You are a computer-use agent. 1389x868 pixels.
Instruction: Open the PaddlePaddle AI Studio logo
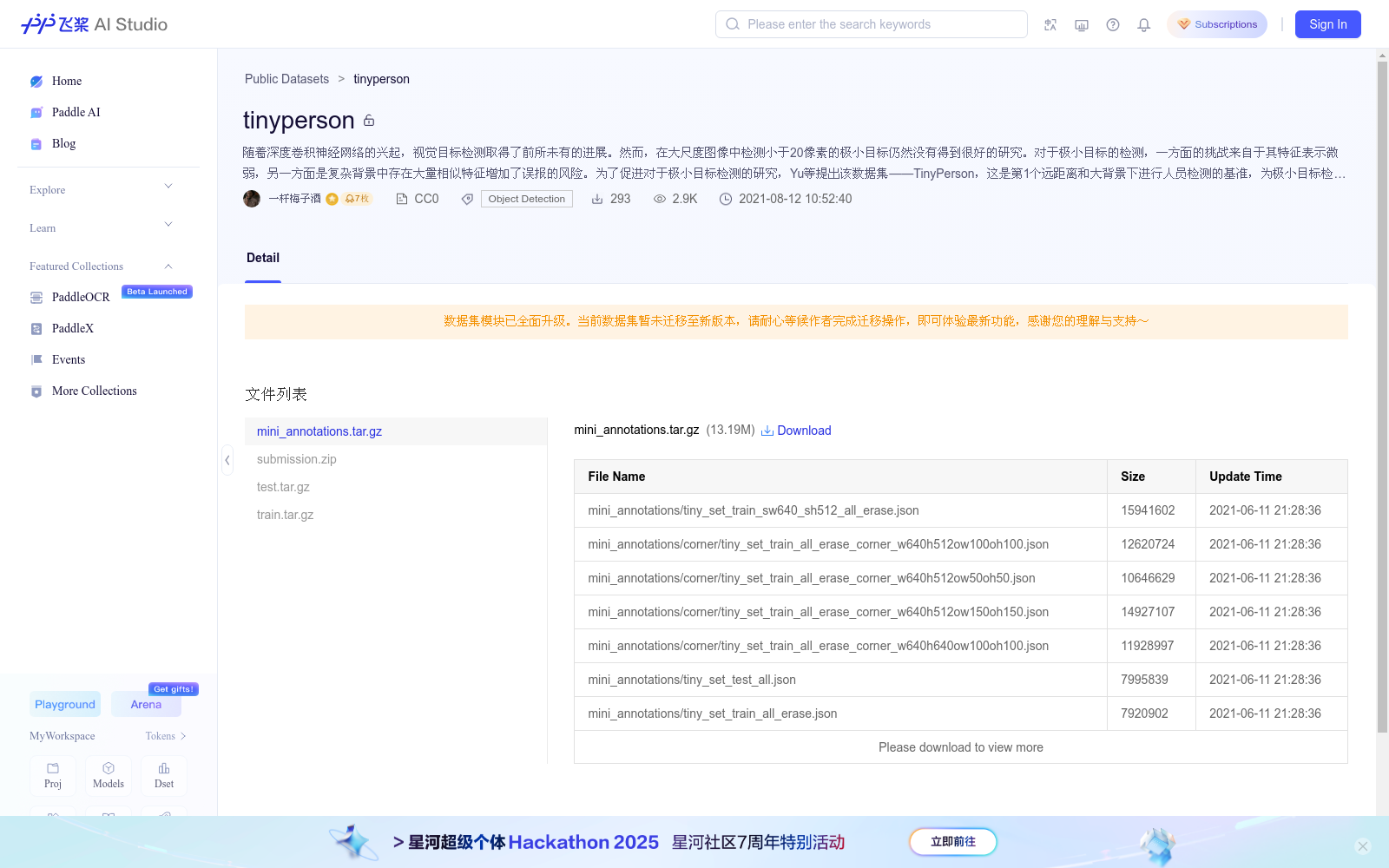[94, 24]
